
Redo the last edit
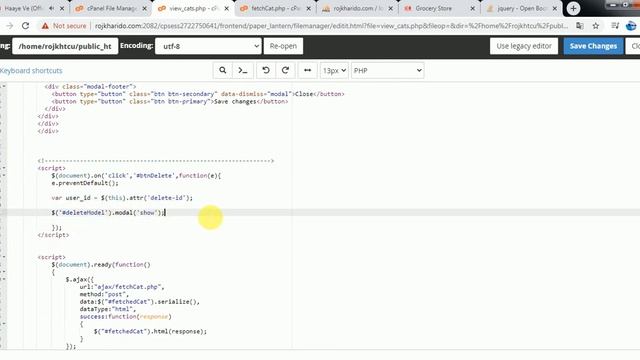point(285,70)
